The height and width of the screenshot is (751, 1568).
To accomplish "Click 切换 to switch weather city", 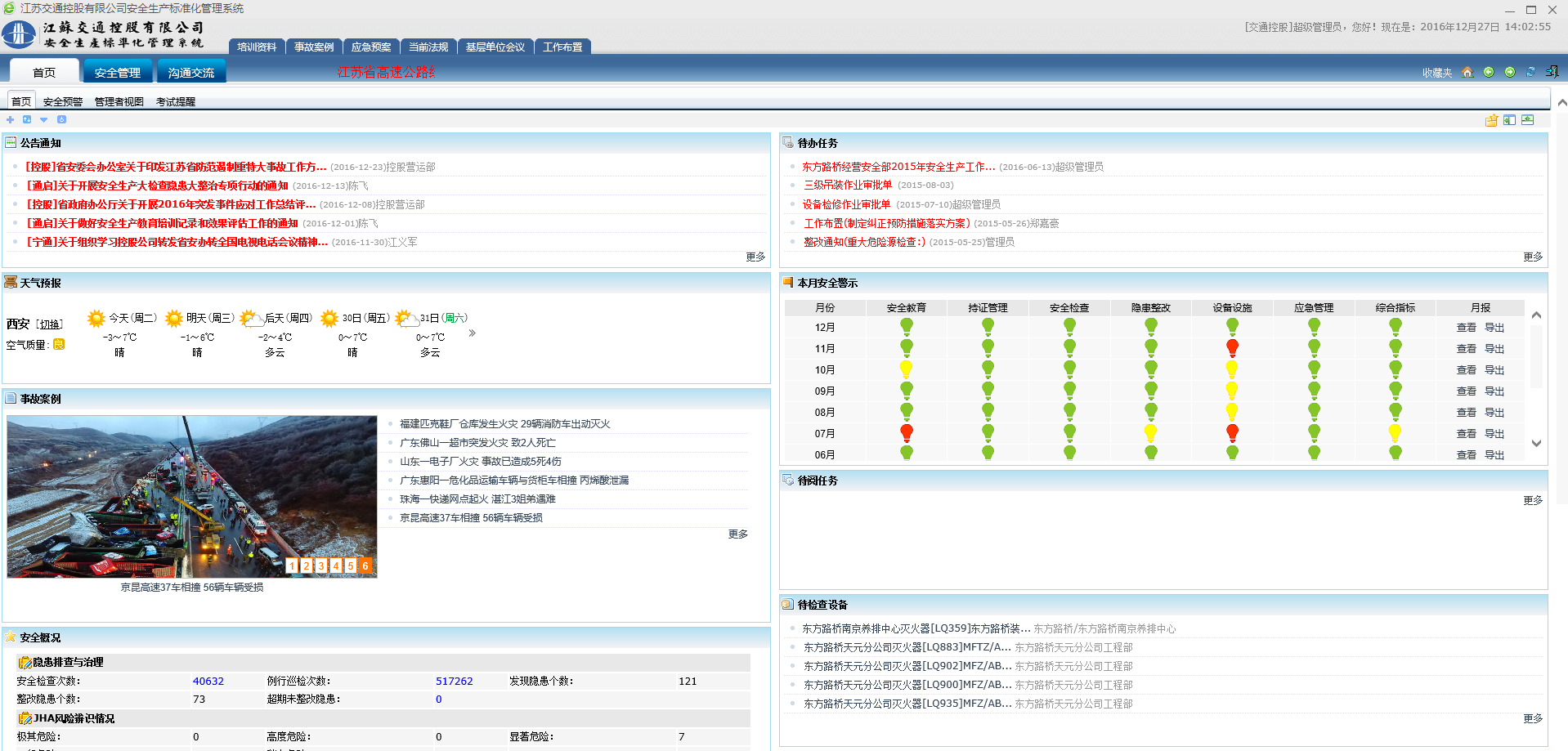I will (51, 324).
